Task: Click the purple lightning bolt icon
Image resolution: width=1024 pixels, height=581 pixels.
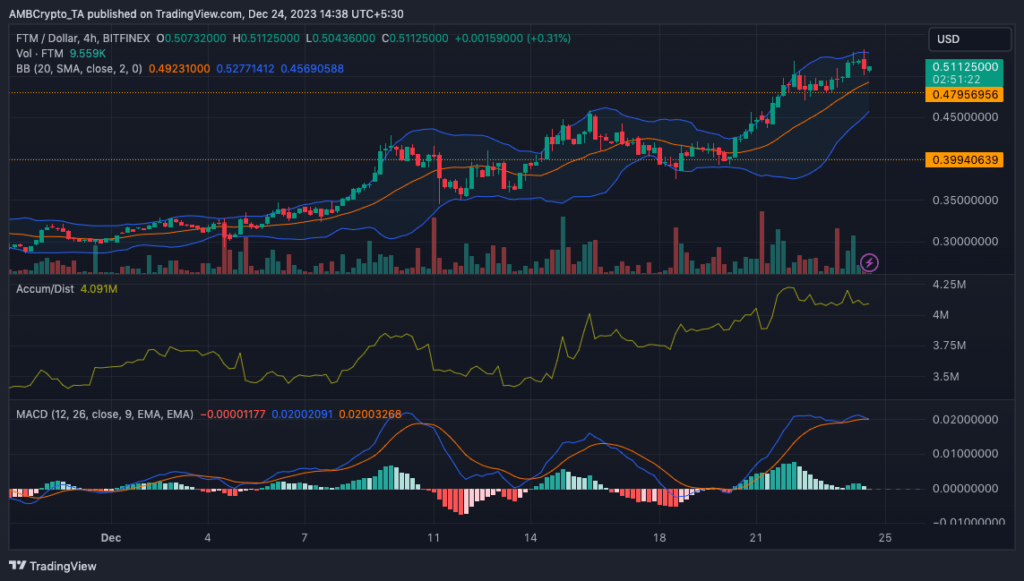Action: click(x=869, y=263)
